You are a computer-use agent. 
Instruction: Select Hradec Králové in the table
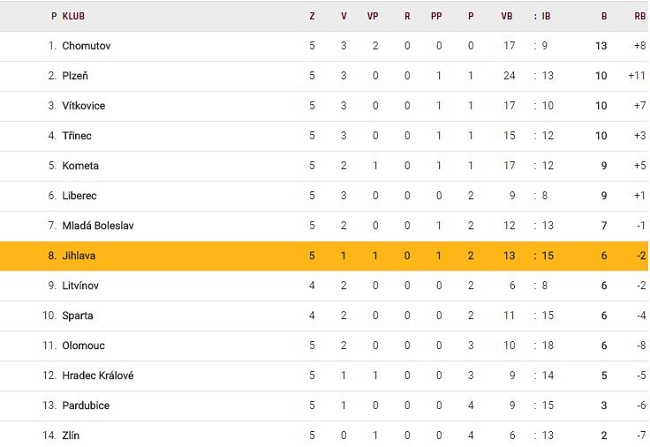98,375
